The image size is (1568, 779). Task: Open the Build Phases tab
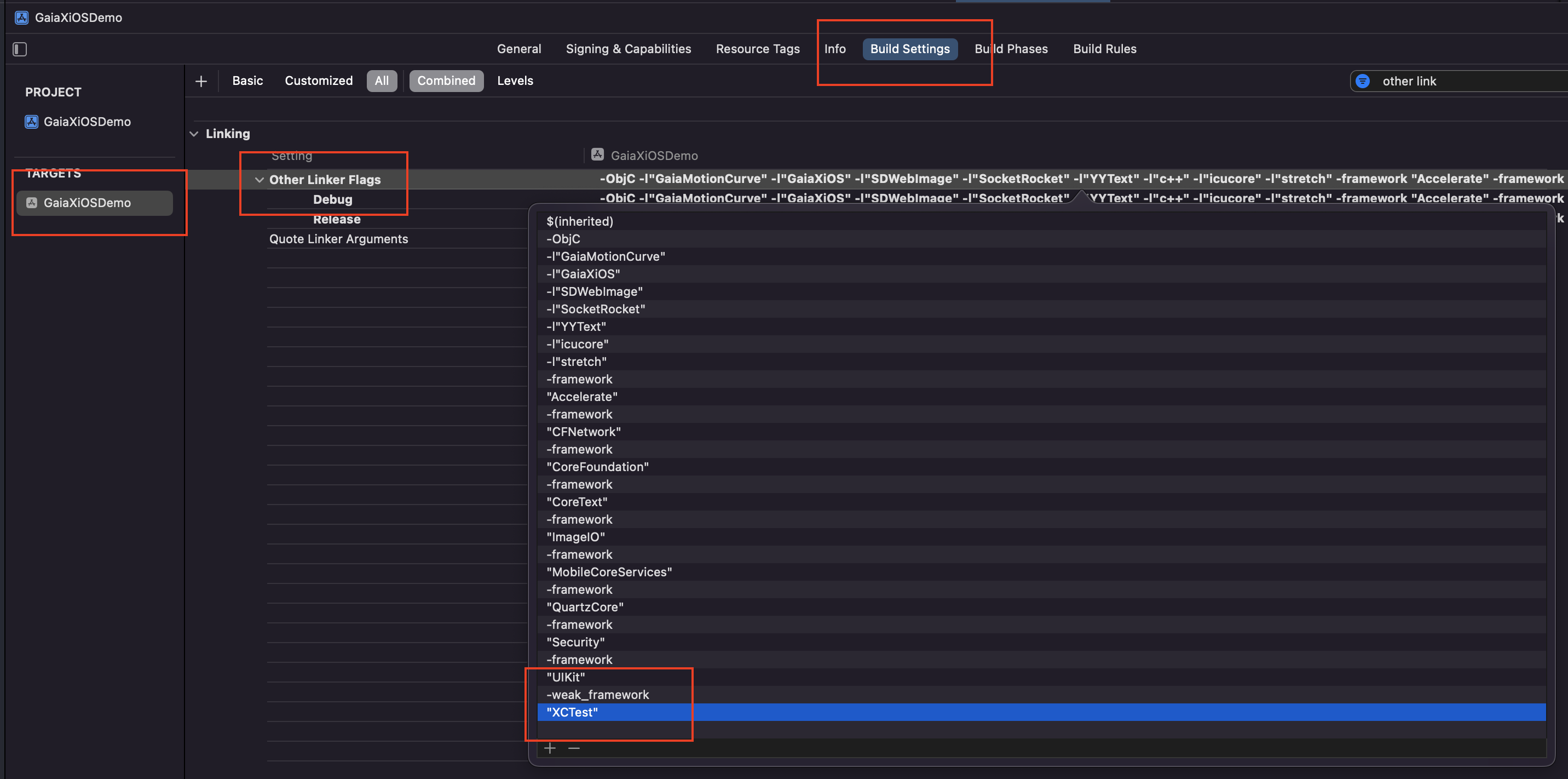click(1011, 49)
